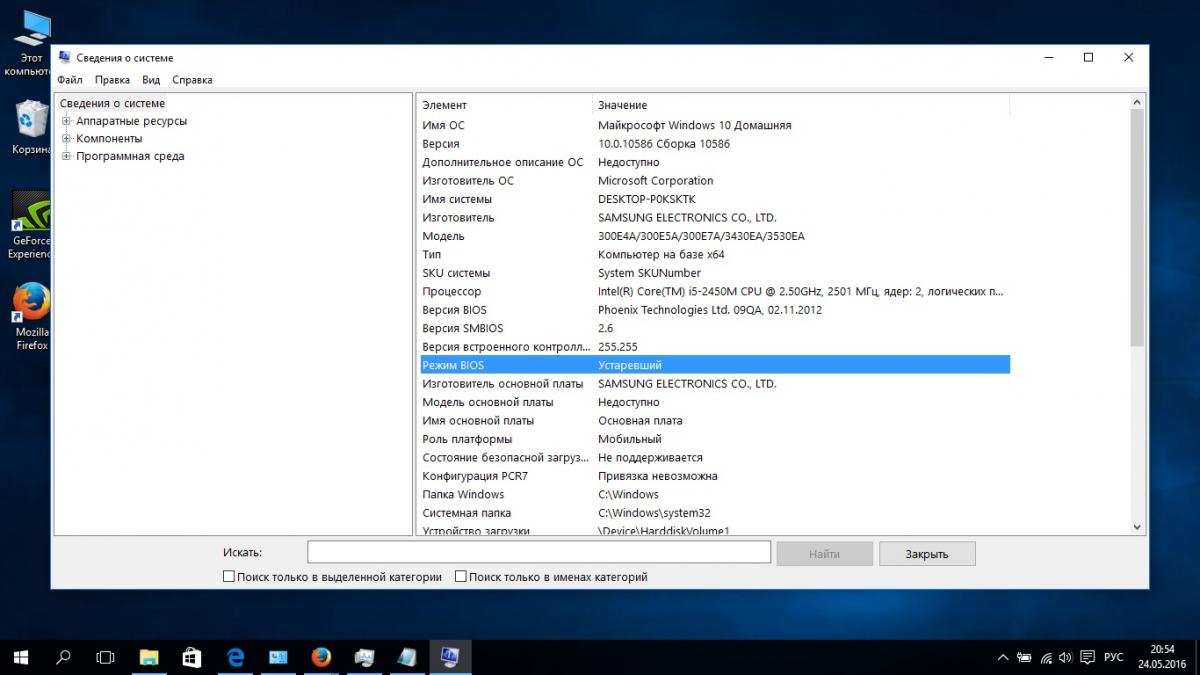
Task: Launch Microsoft Edge from the taskbar
Action: [x=236, y=657]
